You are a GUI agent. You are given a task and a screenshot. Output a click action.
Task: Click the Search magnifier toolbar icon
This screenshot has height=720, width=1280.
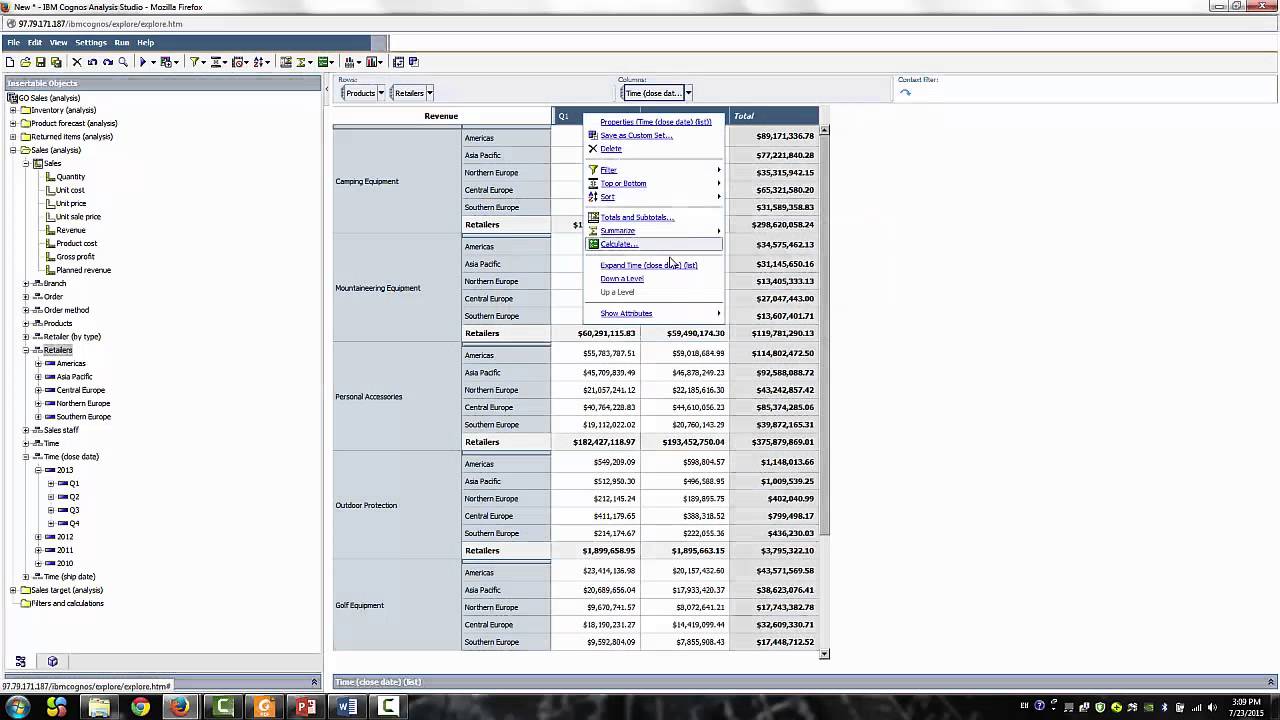[x=123, y=62]
